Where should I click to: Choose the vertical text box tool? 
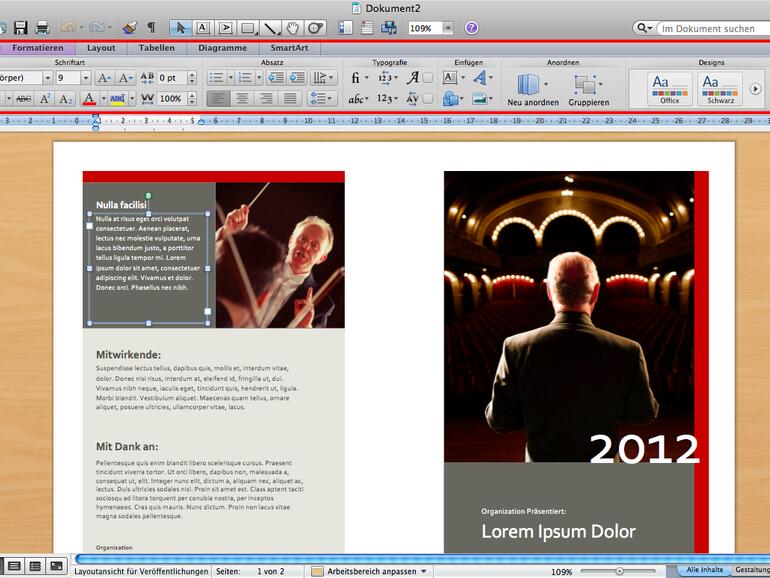click(x=225, y=28)
